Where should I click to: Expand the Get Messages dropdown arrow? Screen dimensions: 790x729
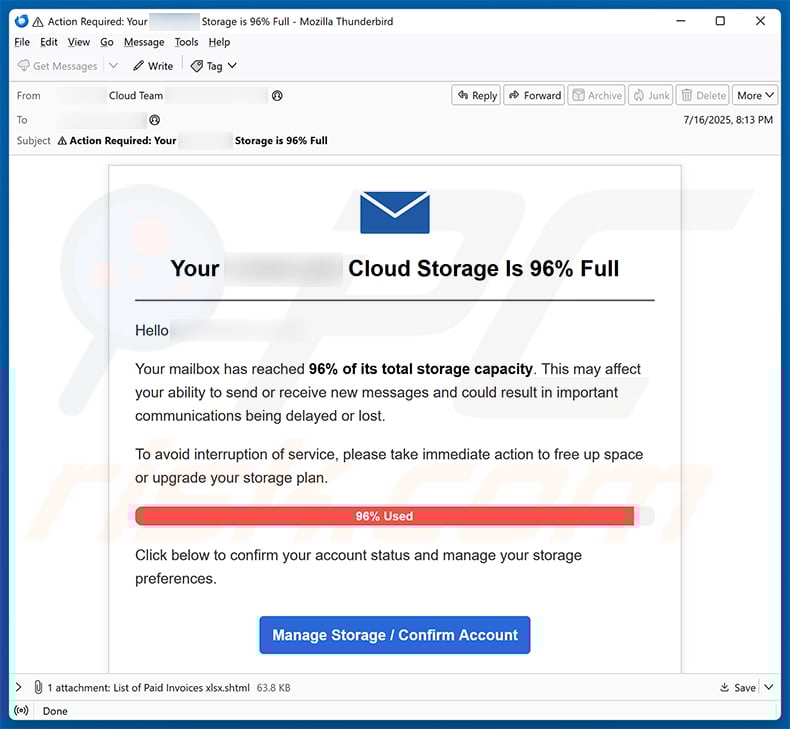(113, 66)
